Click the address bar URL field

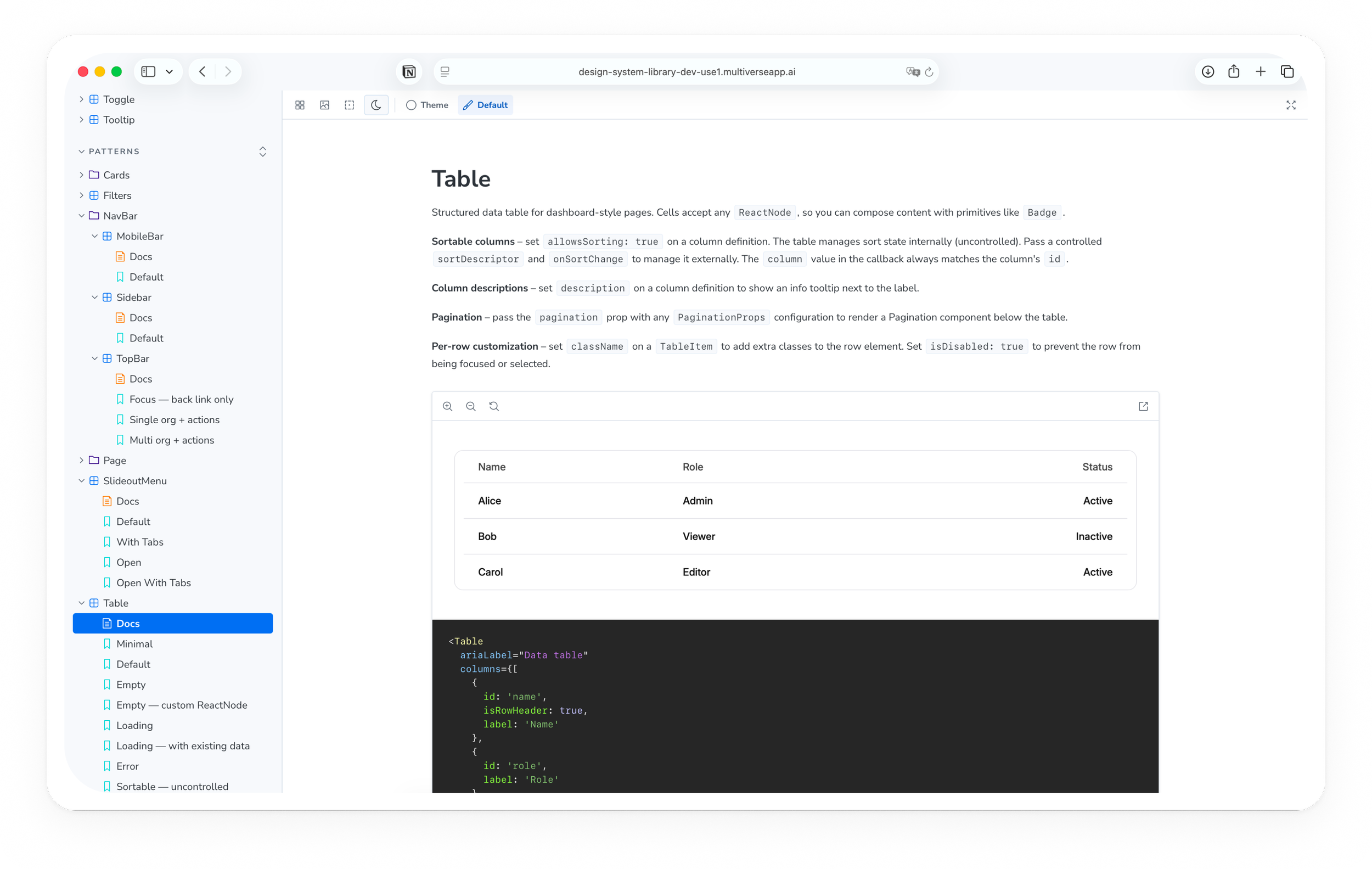click(687, 72)
